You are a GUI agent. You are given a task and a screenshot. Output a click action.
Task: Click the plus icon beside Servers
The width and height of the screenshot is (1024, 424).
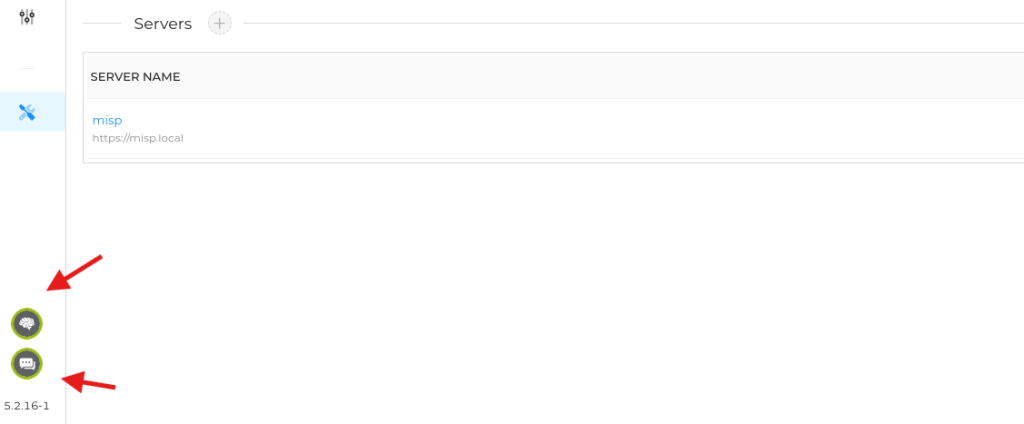coord(220,24)
